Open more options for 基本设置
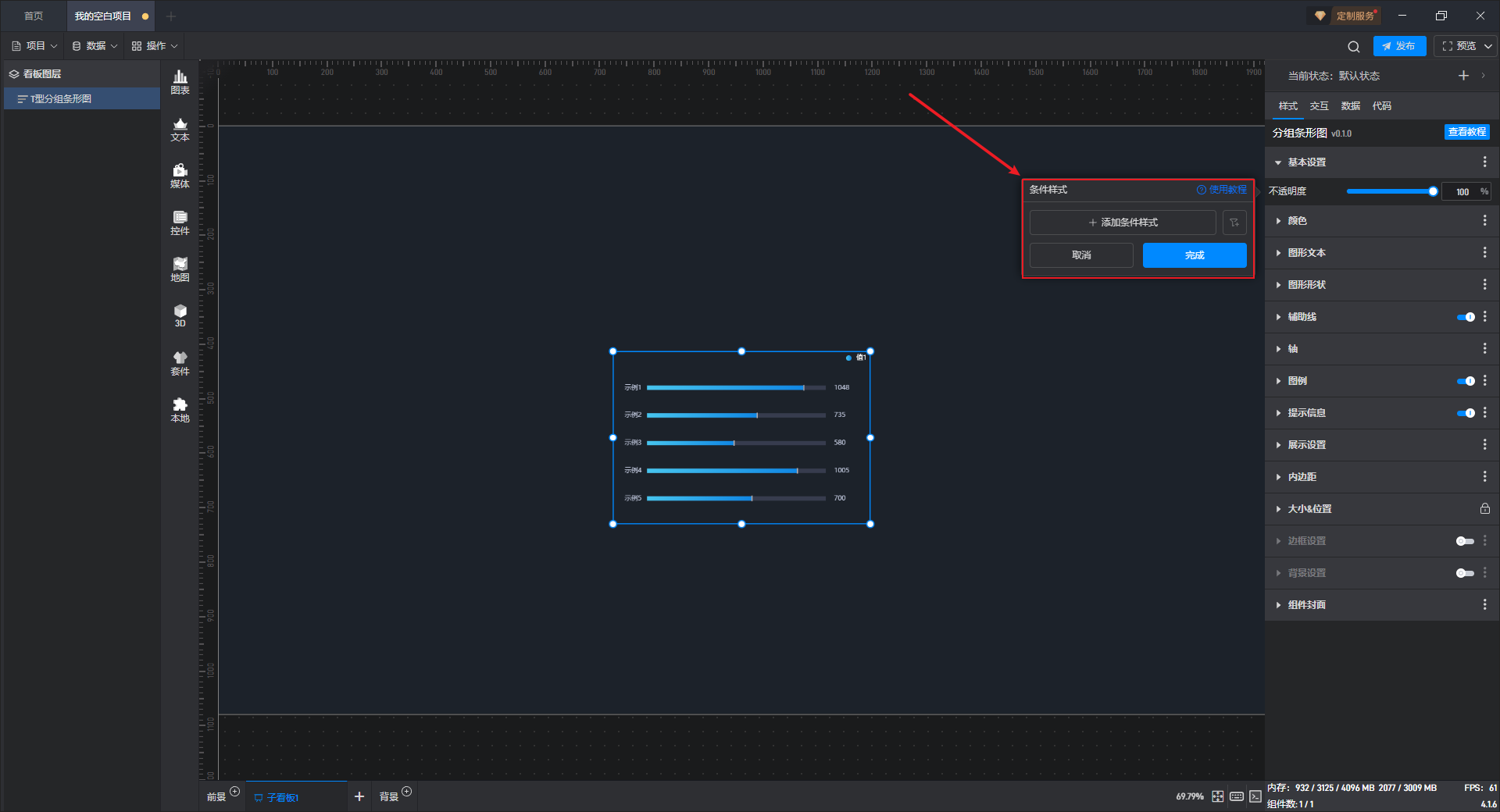This screenshot has width=1500, height=812. pos(1485,162)
